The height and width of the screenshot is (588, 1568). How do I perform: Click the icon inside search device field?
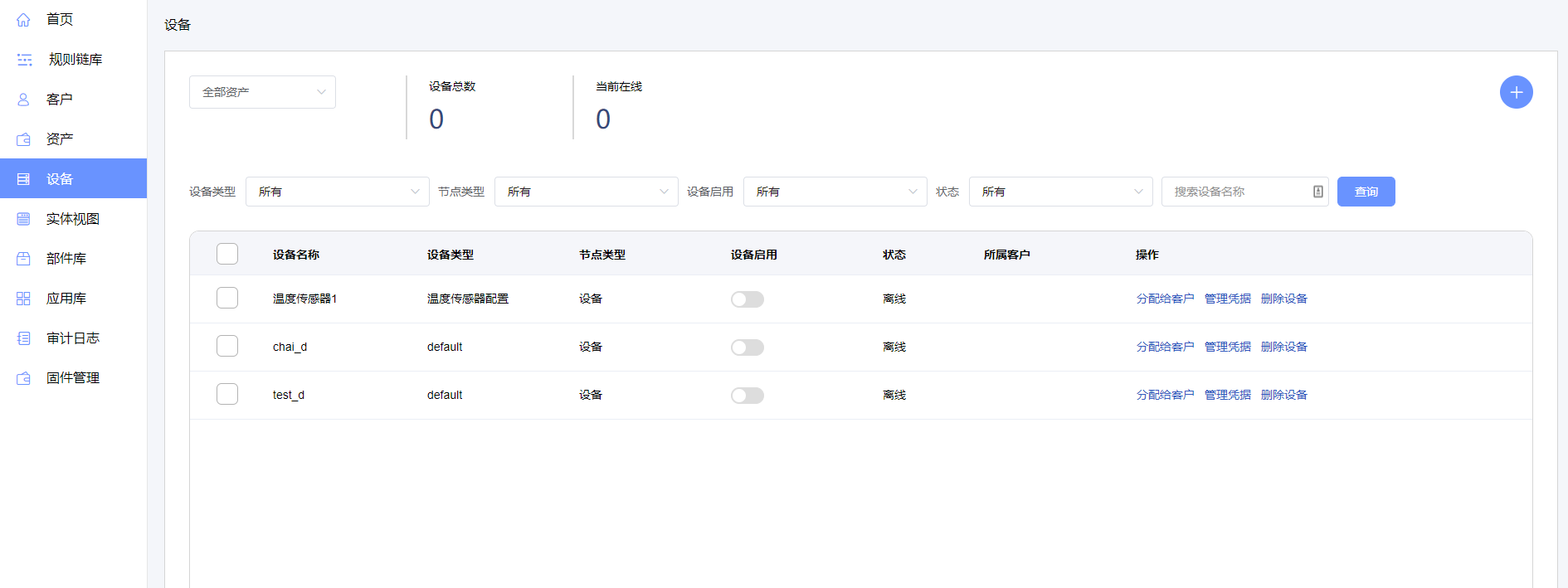click(x=1317, y=192)
